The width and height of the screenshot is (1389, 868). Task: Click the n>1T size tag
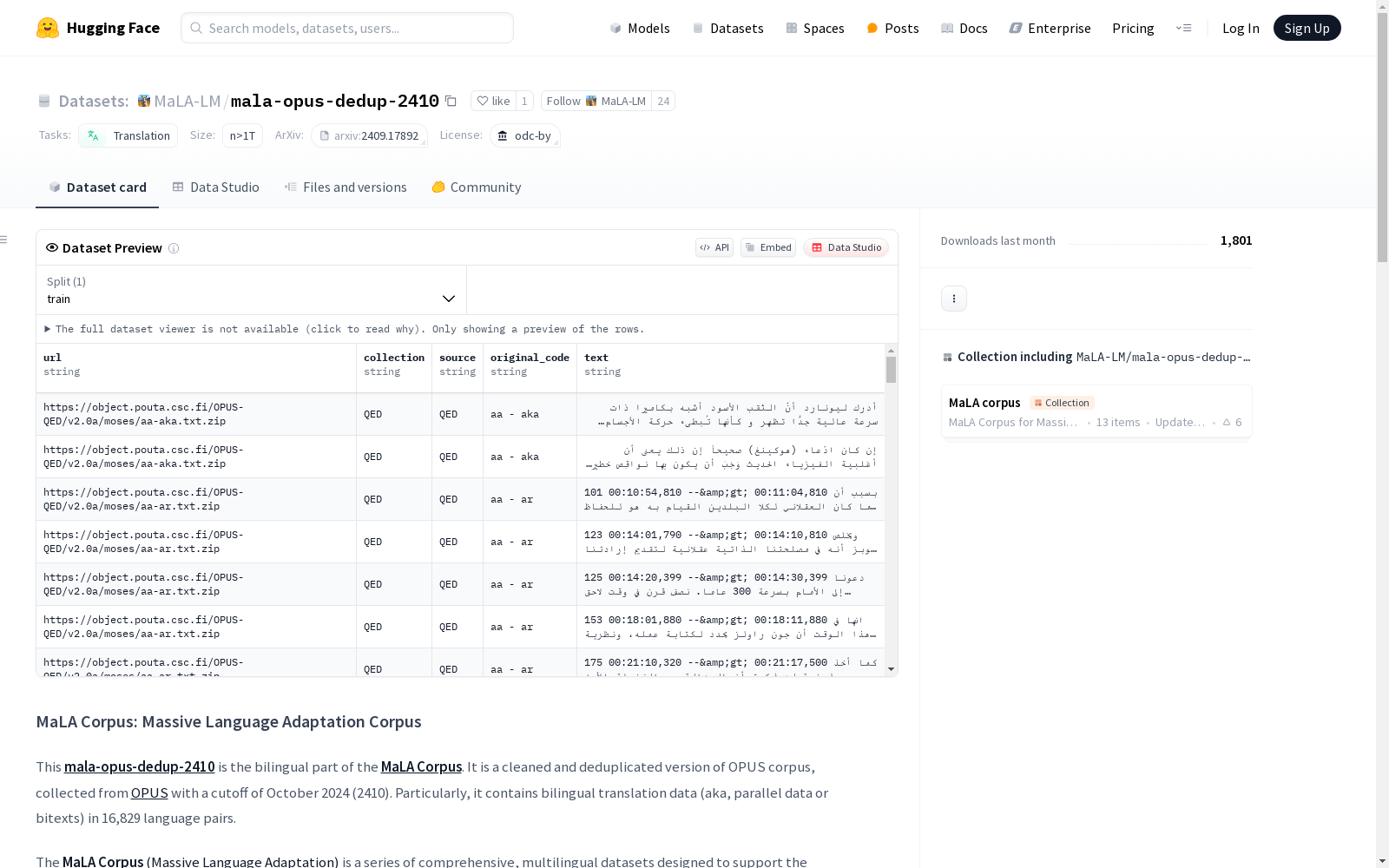pos(242,135)
